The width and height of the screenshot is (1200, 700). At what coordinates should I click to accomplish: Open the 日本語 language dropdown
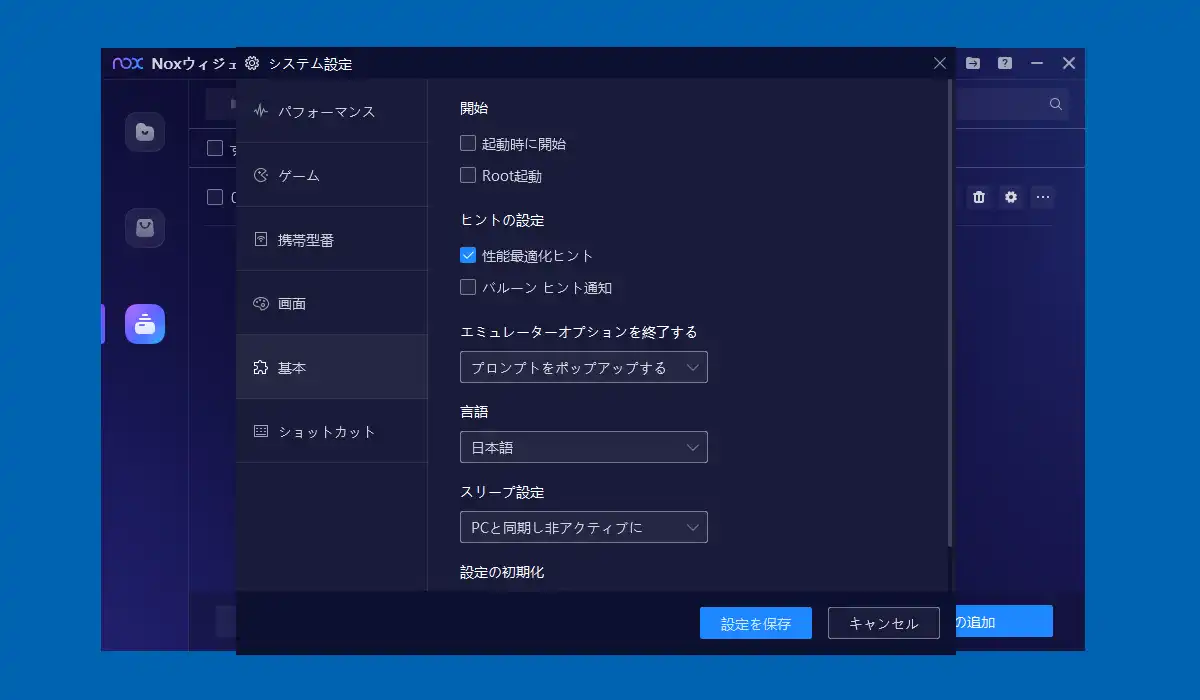(x=584, y=447)
